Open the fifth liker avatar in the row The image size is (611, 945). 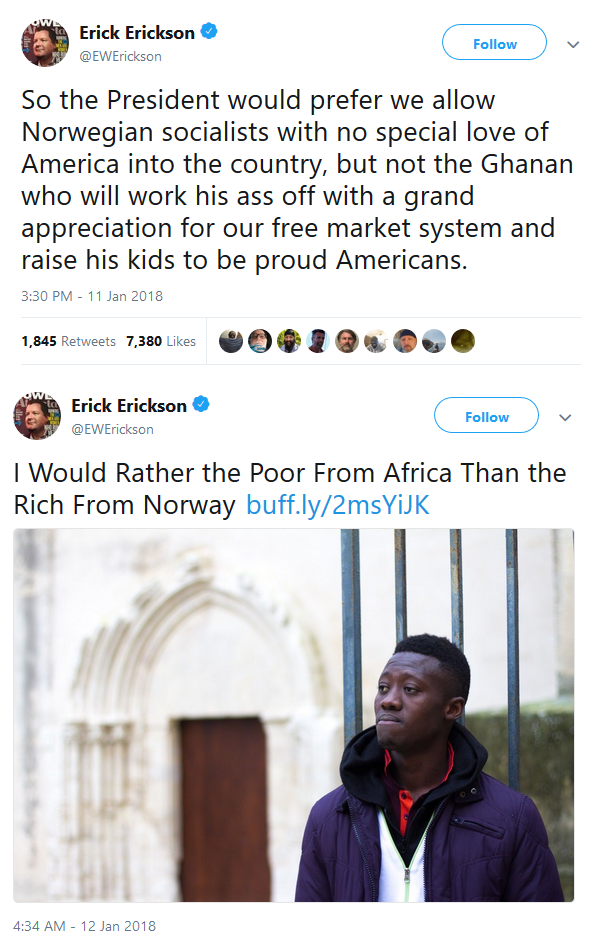(x=346, y=341)
